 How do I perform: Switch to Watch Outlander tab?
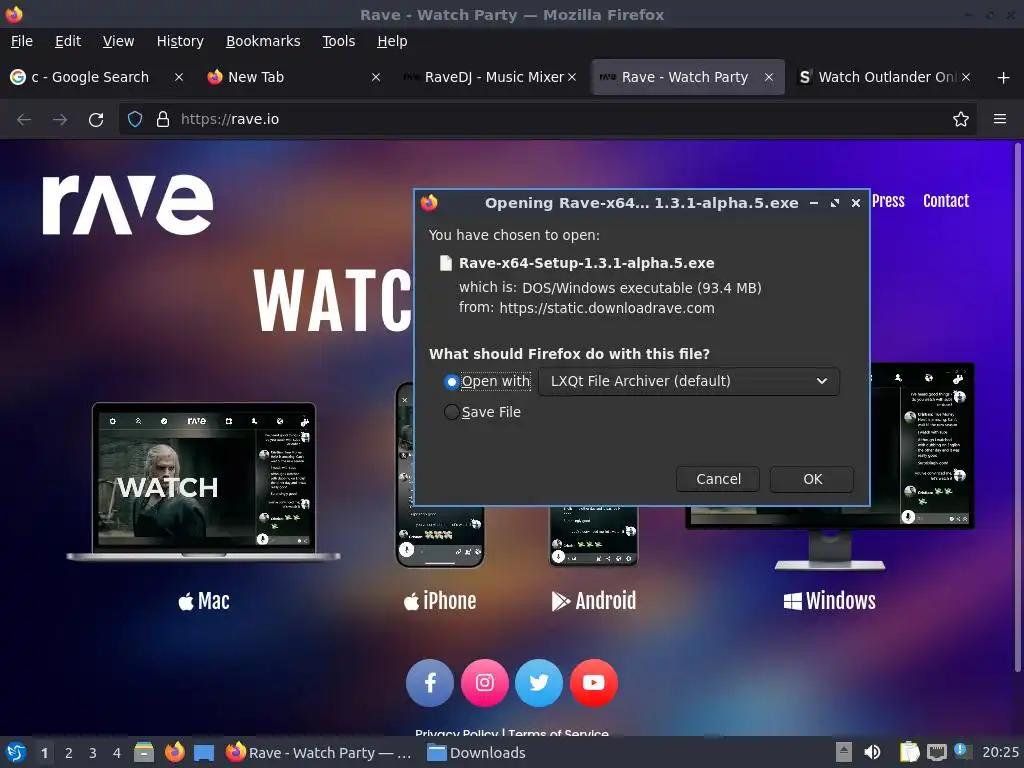click(x=885, y=77)
